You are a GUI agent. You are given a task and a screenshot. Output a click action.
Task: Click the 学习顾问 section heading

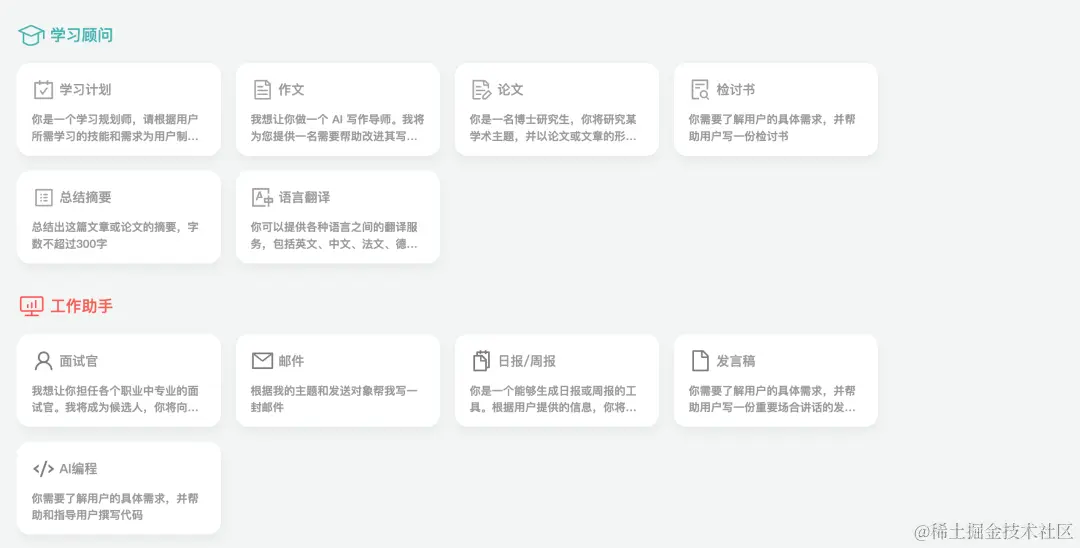pos(82,35)
